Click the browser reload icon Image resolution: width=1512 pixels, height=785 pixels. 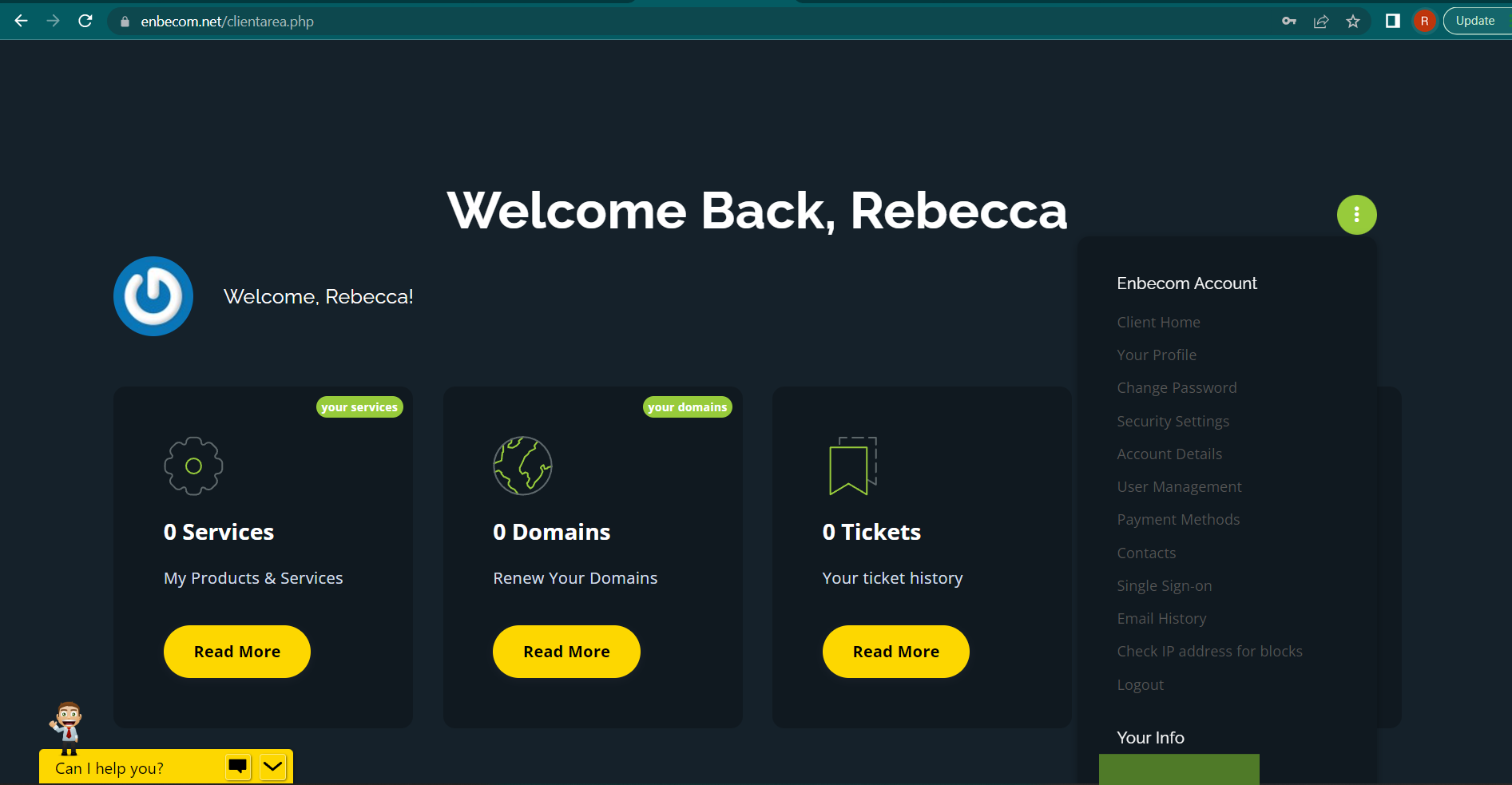tap(85, 21)
